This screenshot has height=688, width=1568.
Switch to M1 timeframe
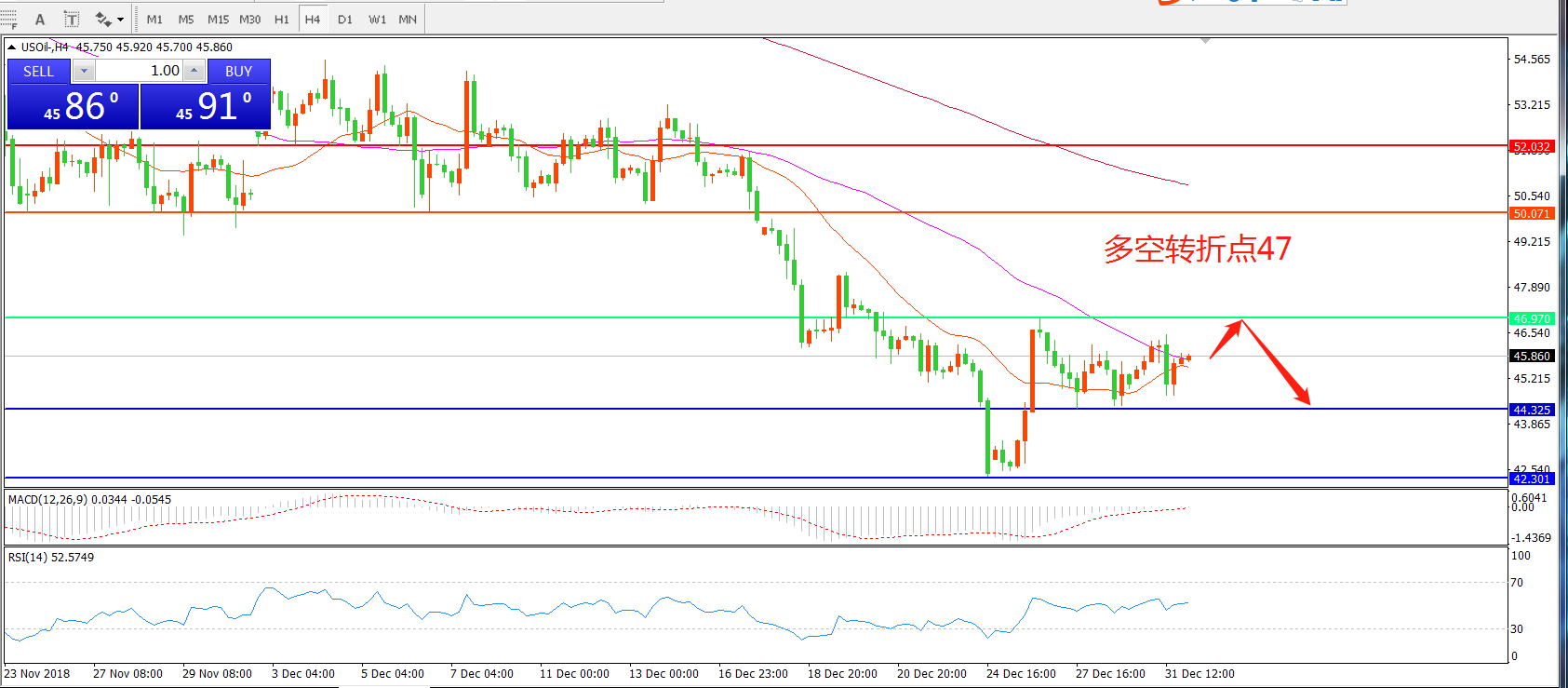(154, 20)
